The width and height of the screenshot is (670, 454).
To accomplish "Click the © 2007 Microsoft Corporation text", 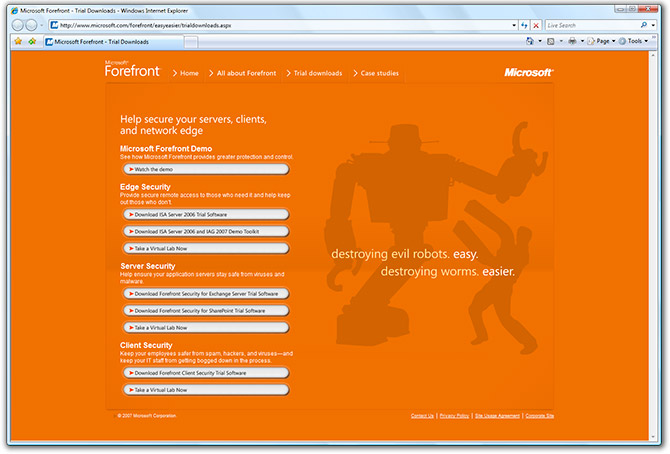I will (147, 416).
